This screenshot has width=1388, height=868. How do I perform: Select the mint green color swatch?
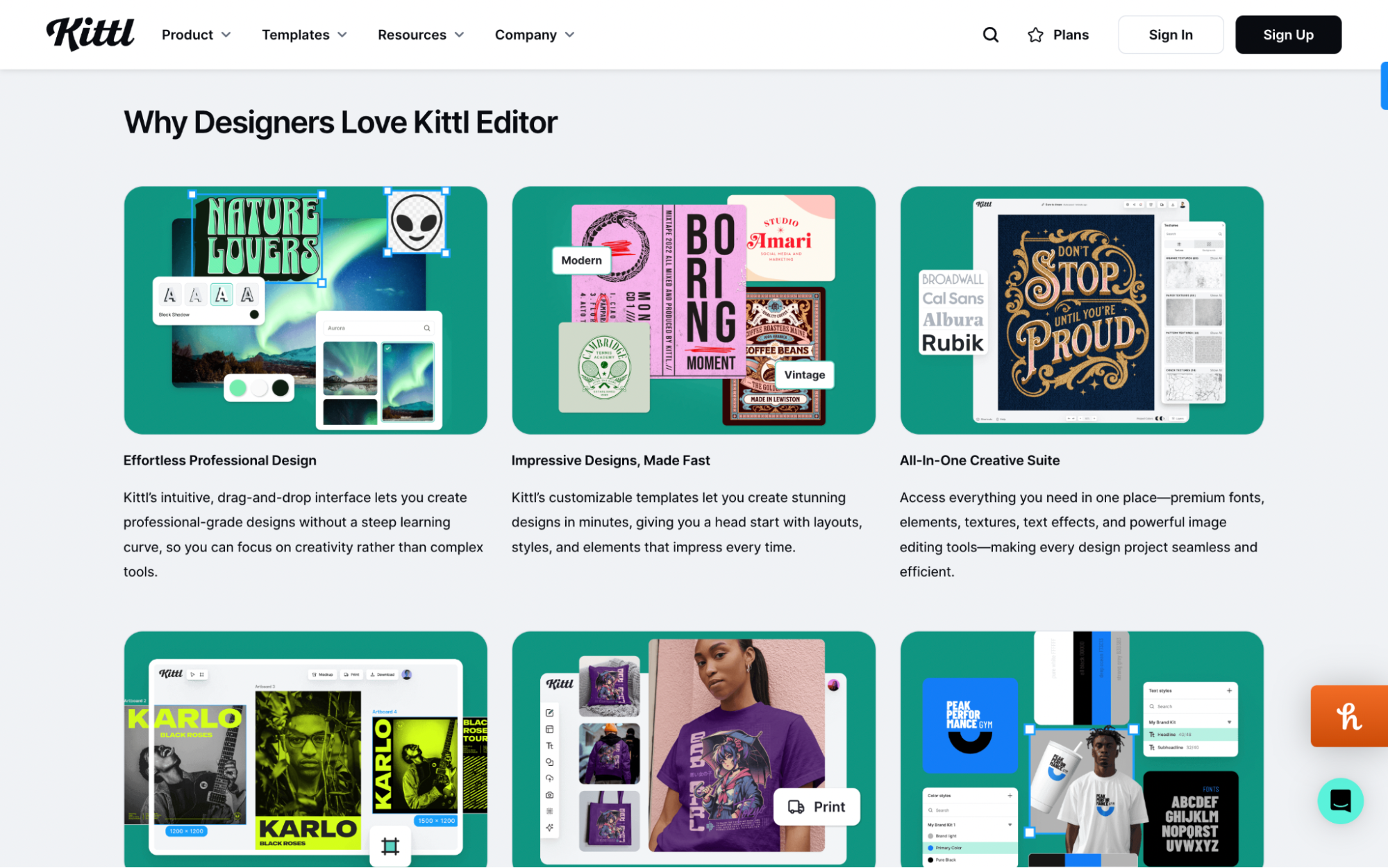coord(238,387)
